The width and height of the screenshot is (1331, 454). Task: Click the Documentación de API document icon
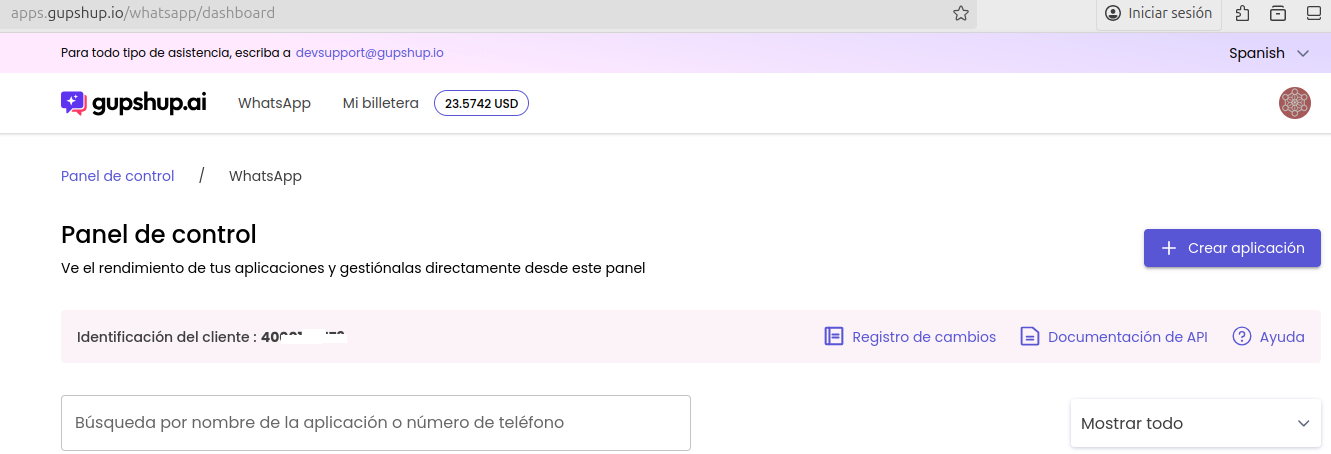tap(1030, 337)
